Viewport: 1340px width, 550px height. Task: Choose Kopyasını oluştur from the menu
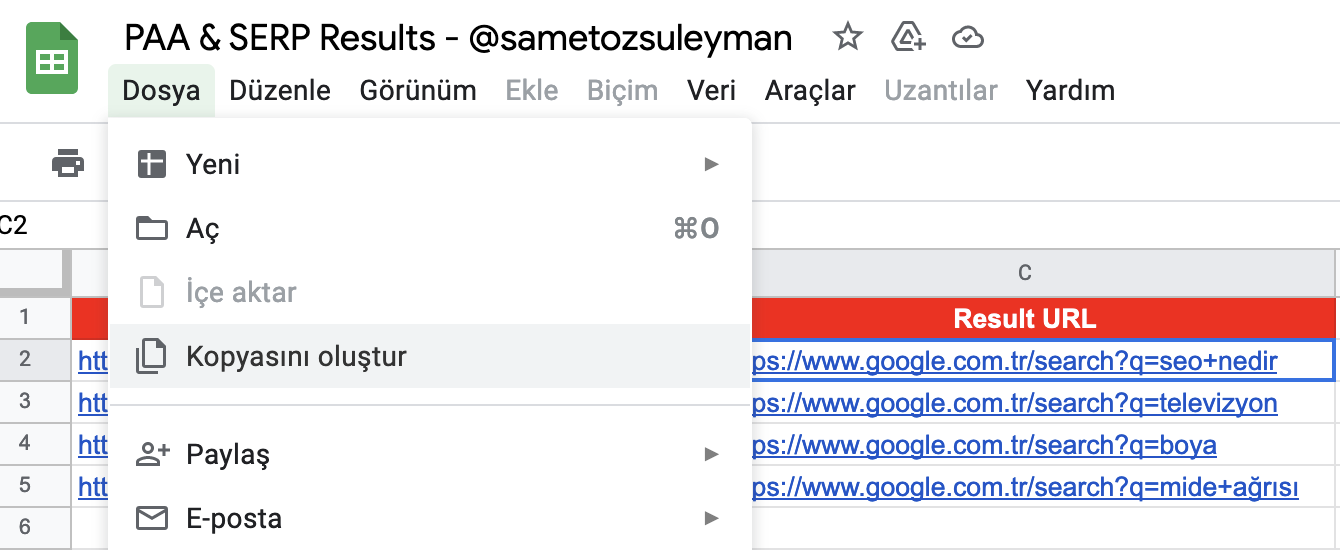coord(429,356)
